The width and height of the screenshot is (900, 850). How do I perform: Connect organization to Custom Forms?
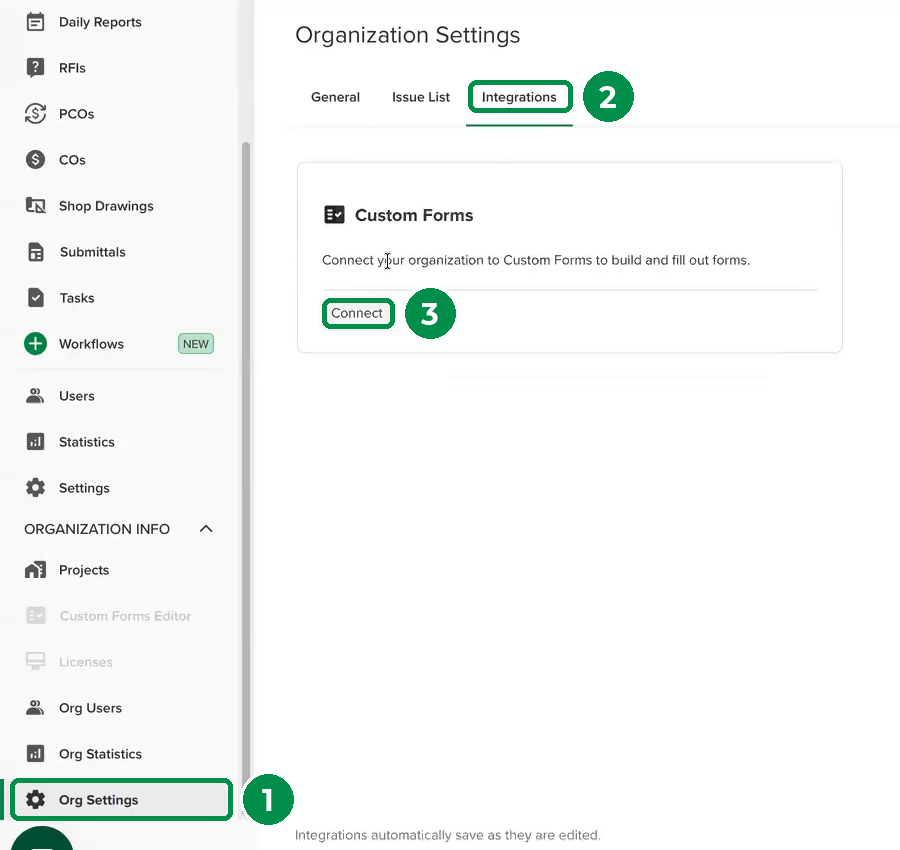(x=357, y=313)
